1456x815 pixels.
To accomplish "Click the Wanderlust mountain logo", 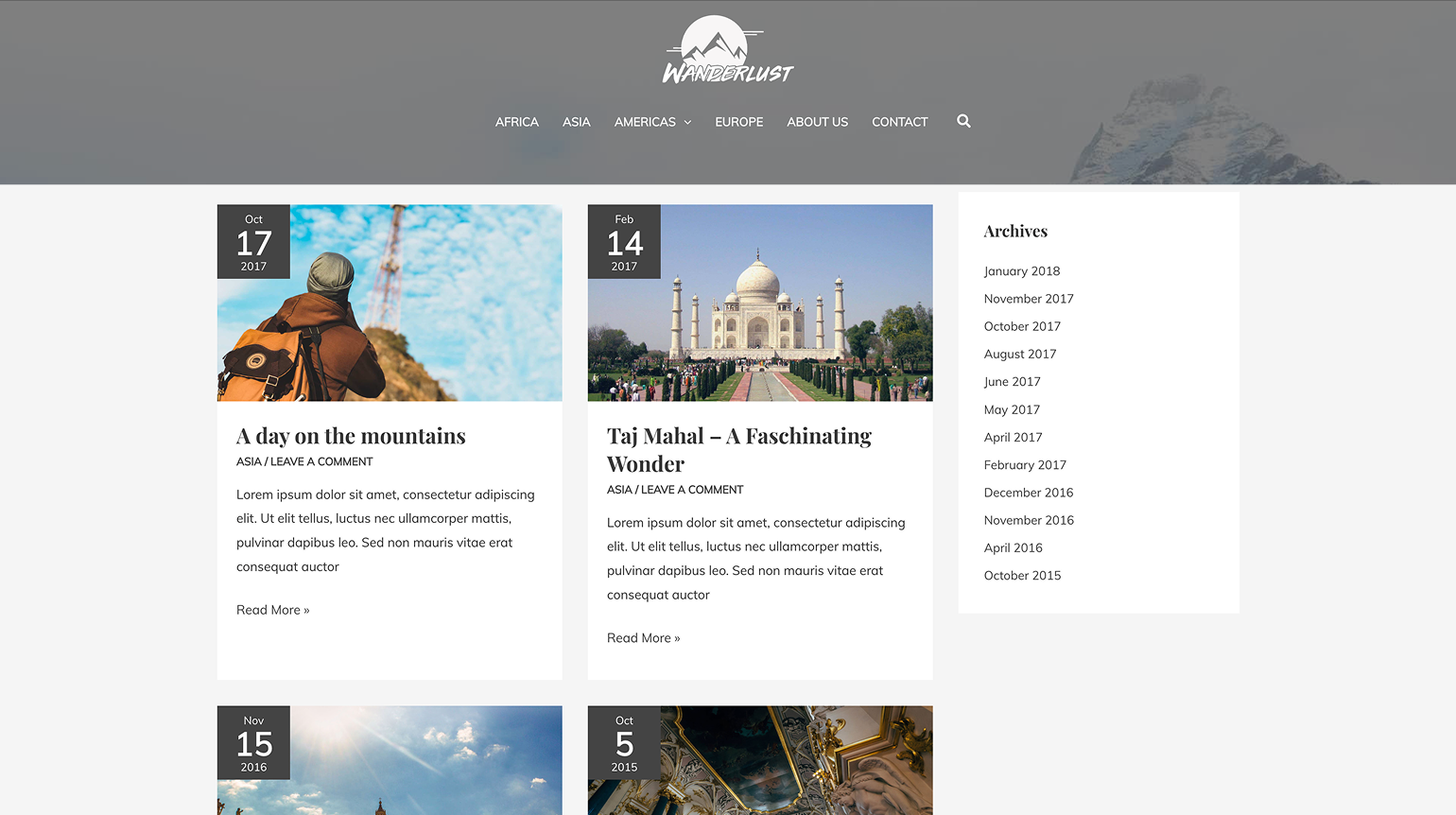I will click(727, 51).
